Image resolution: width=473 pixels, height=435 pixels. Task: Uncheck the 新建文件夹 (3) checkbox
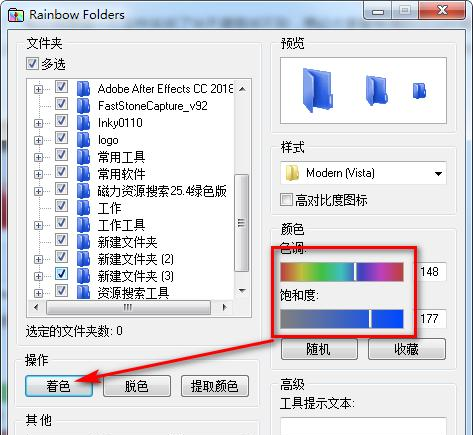click(x=61, y=274)
